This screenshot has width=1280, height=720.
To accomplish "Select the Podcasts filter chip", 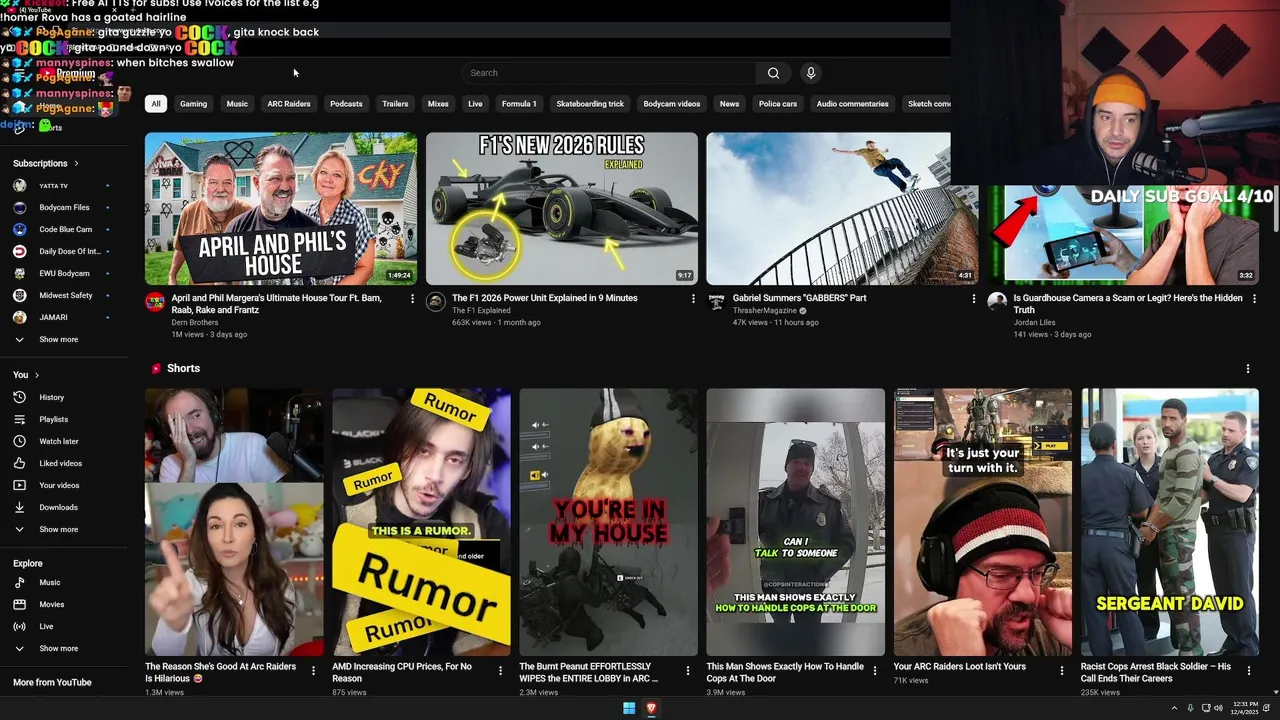I will click(346, 104).
